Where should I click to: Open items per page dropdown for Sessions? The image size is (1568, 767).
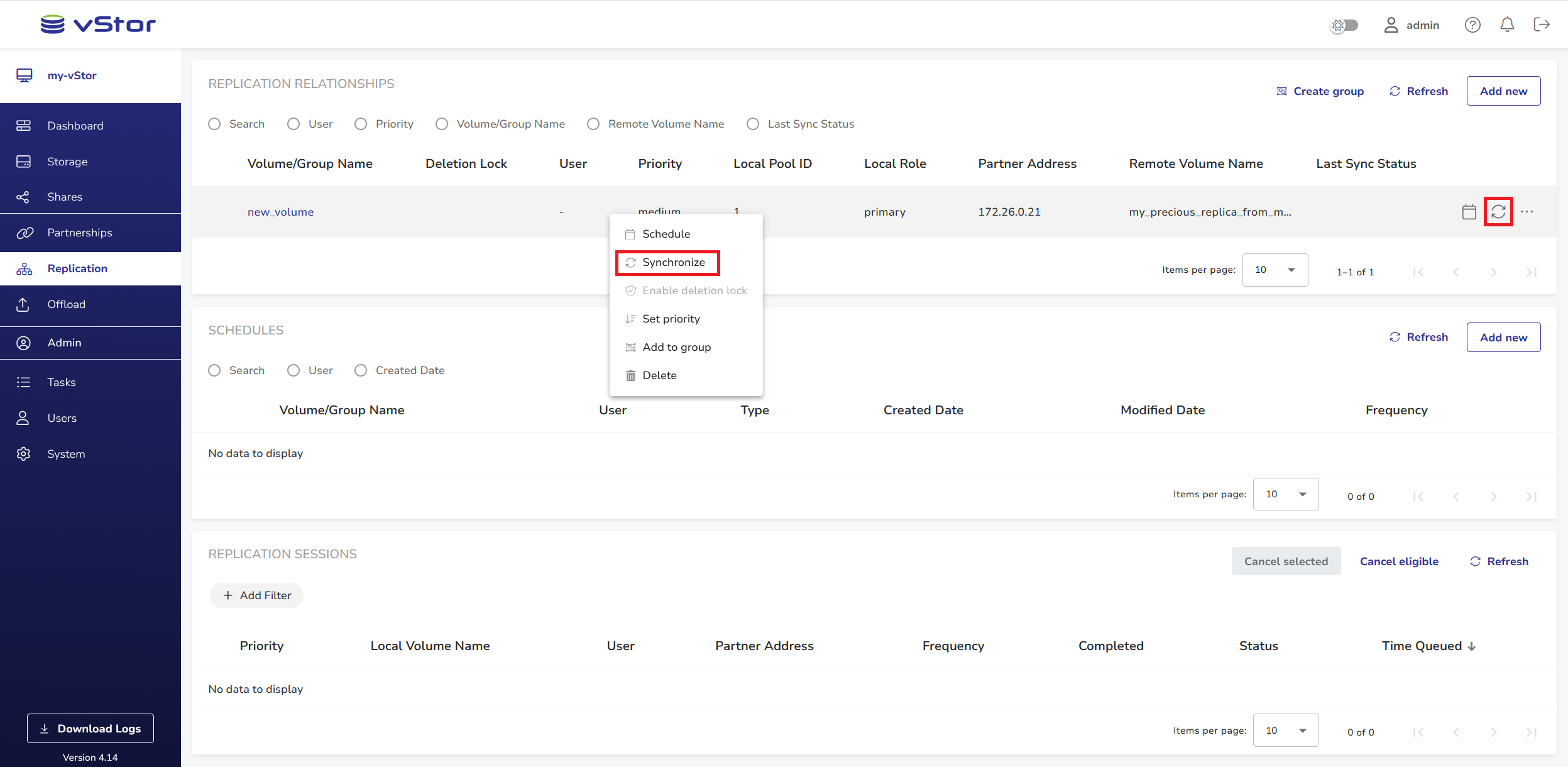[1285, 731]
